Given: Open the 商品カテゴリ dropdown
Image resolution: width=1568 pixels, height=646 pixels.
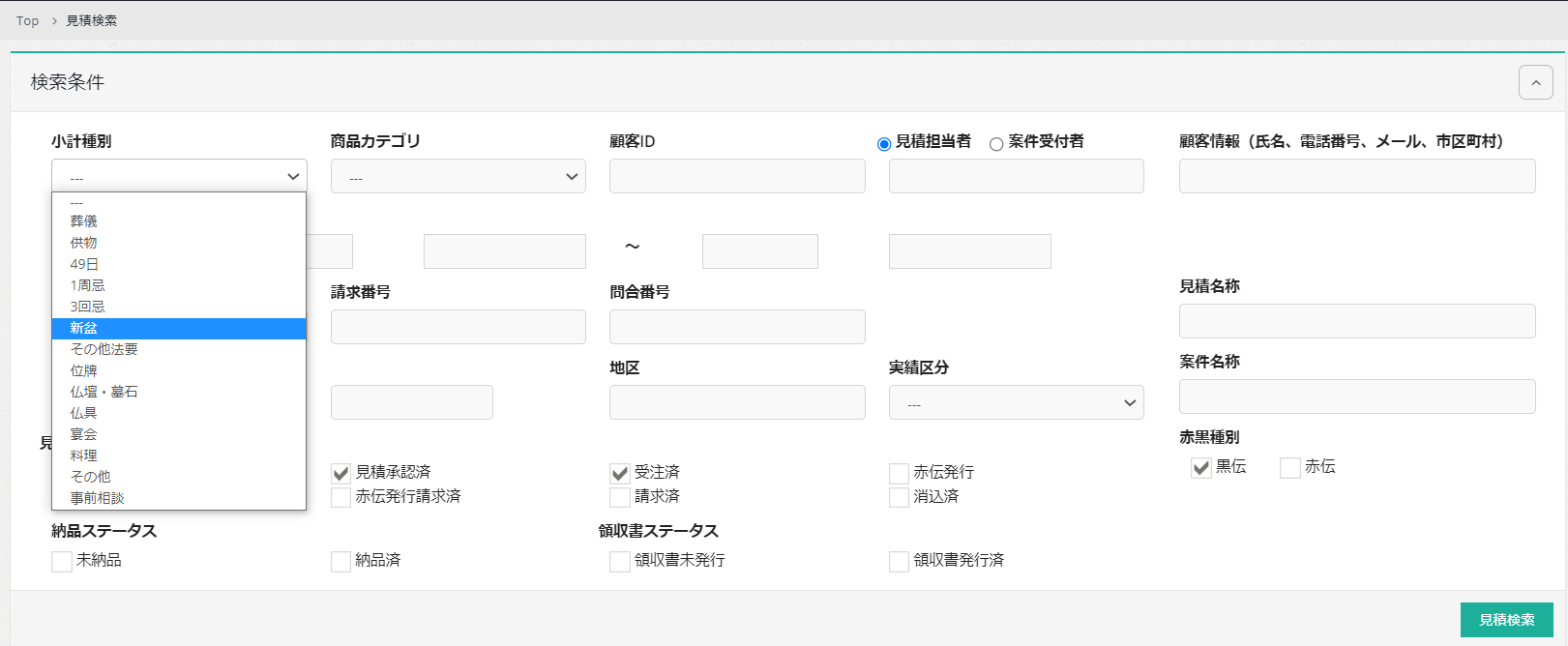Looking at the screenshot, I should pyautogui.click(x=458, y=176).
